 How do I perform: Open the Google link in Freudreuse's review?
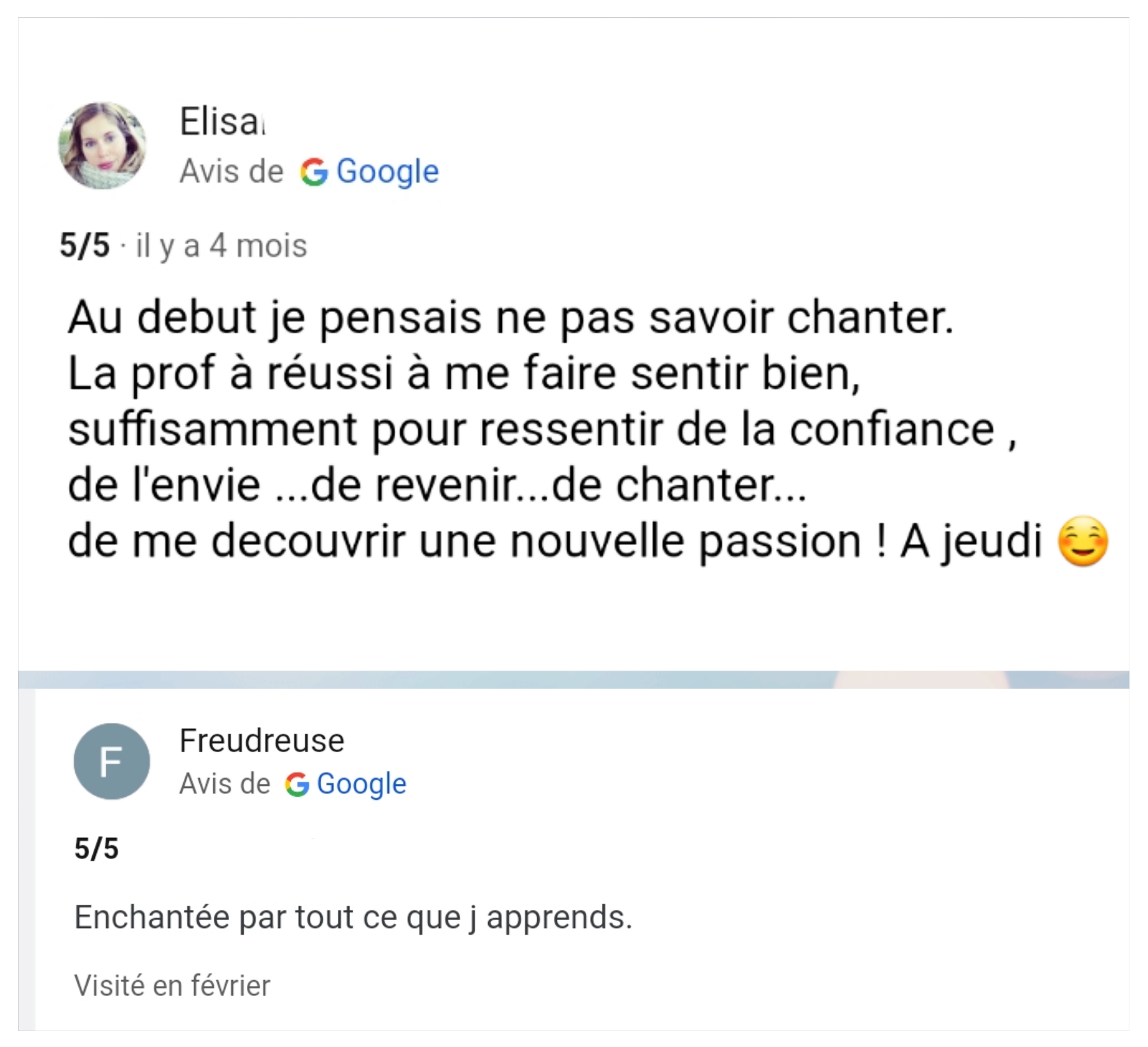[x=361, y=784]
